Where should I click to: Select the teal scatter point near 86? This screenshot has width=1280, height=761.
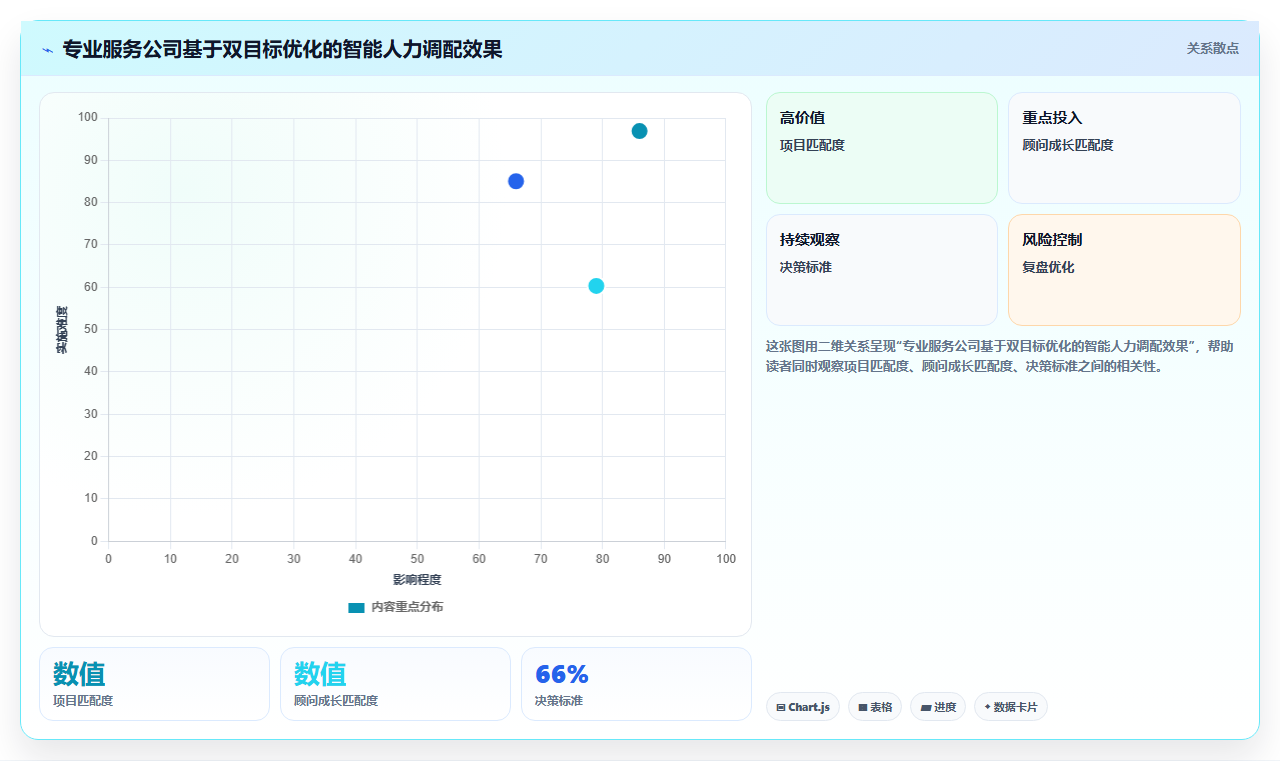tap(639, 131)
